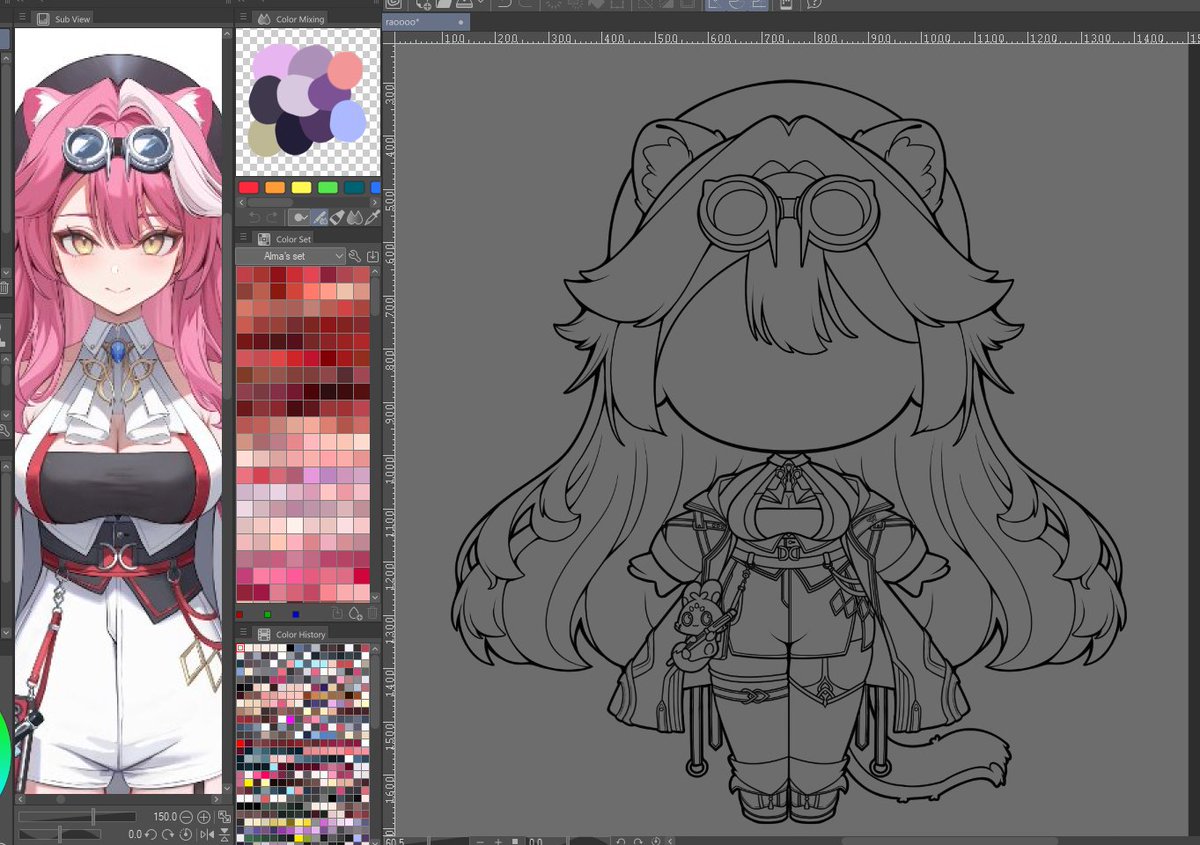This screenshot has width=1200, height=845.
Task: Undo in Color Mixing panel
Action: tap(255, 217)
